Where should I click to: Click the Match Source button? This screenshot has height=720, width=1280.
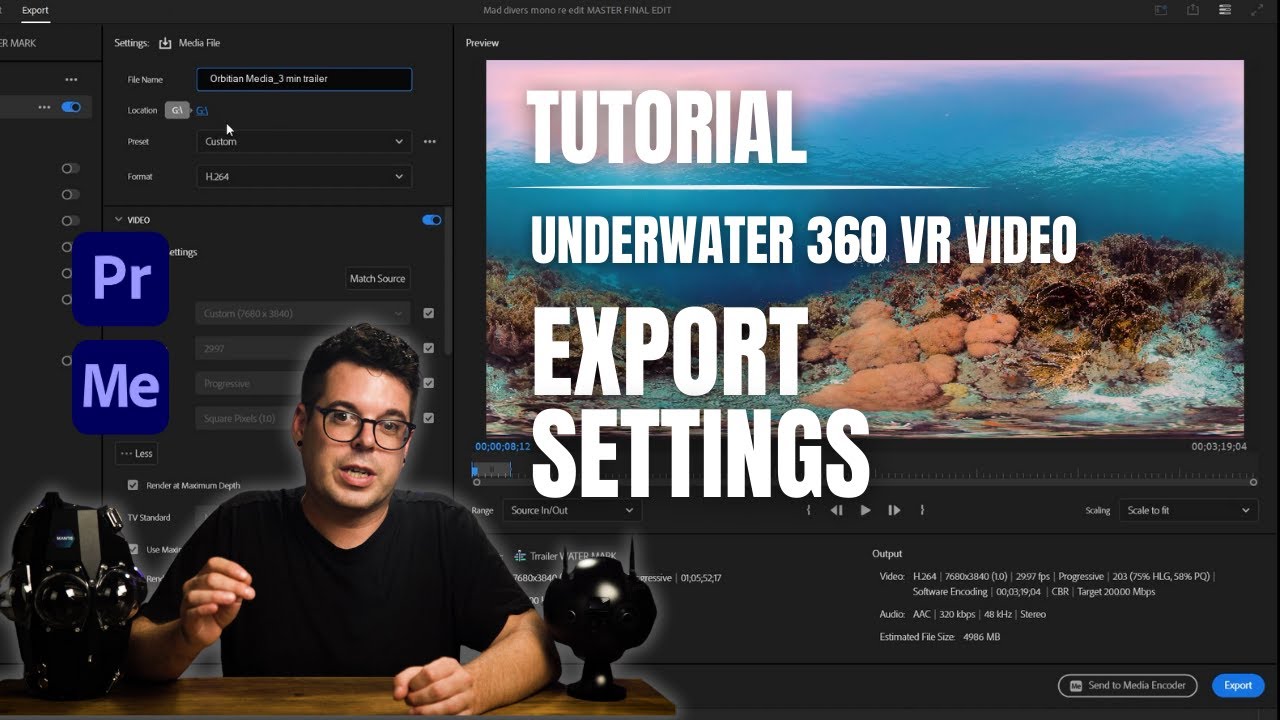(377, 279)
